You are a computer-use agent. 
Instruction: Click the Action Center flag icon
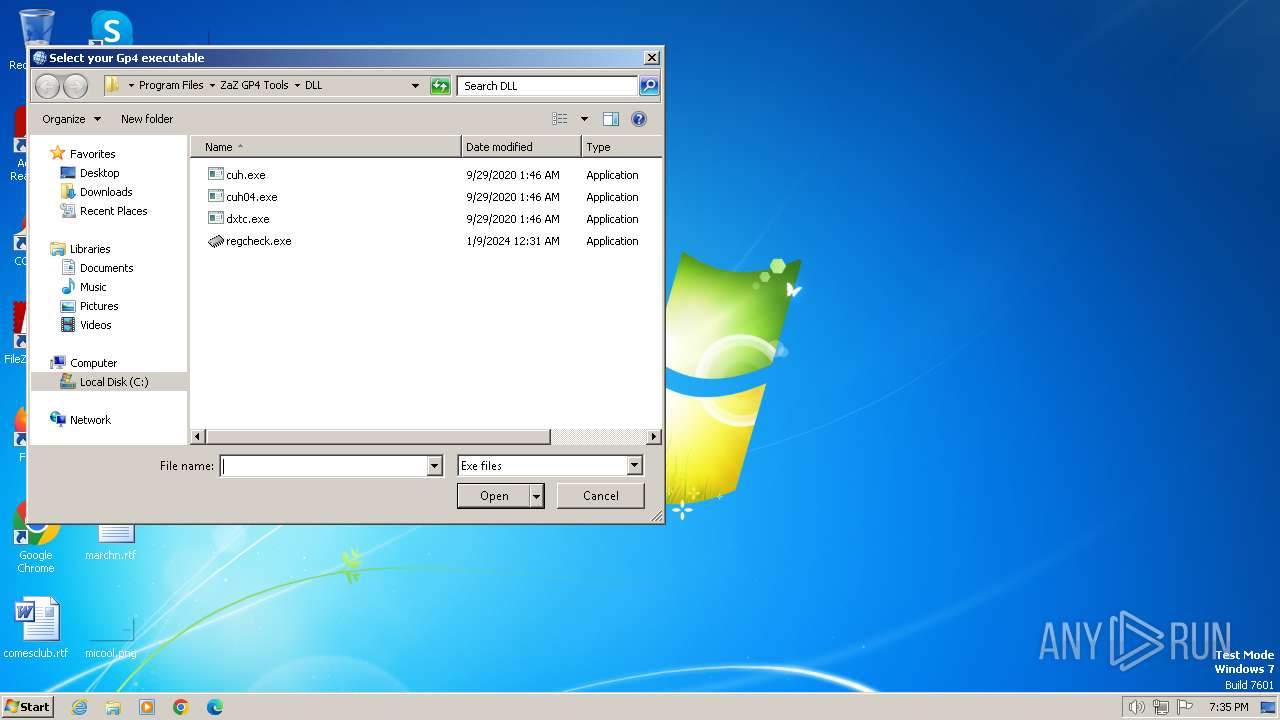[1185, 707]
